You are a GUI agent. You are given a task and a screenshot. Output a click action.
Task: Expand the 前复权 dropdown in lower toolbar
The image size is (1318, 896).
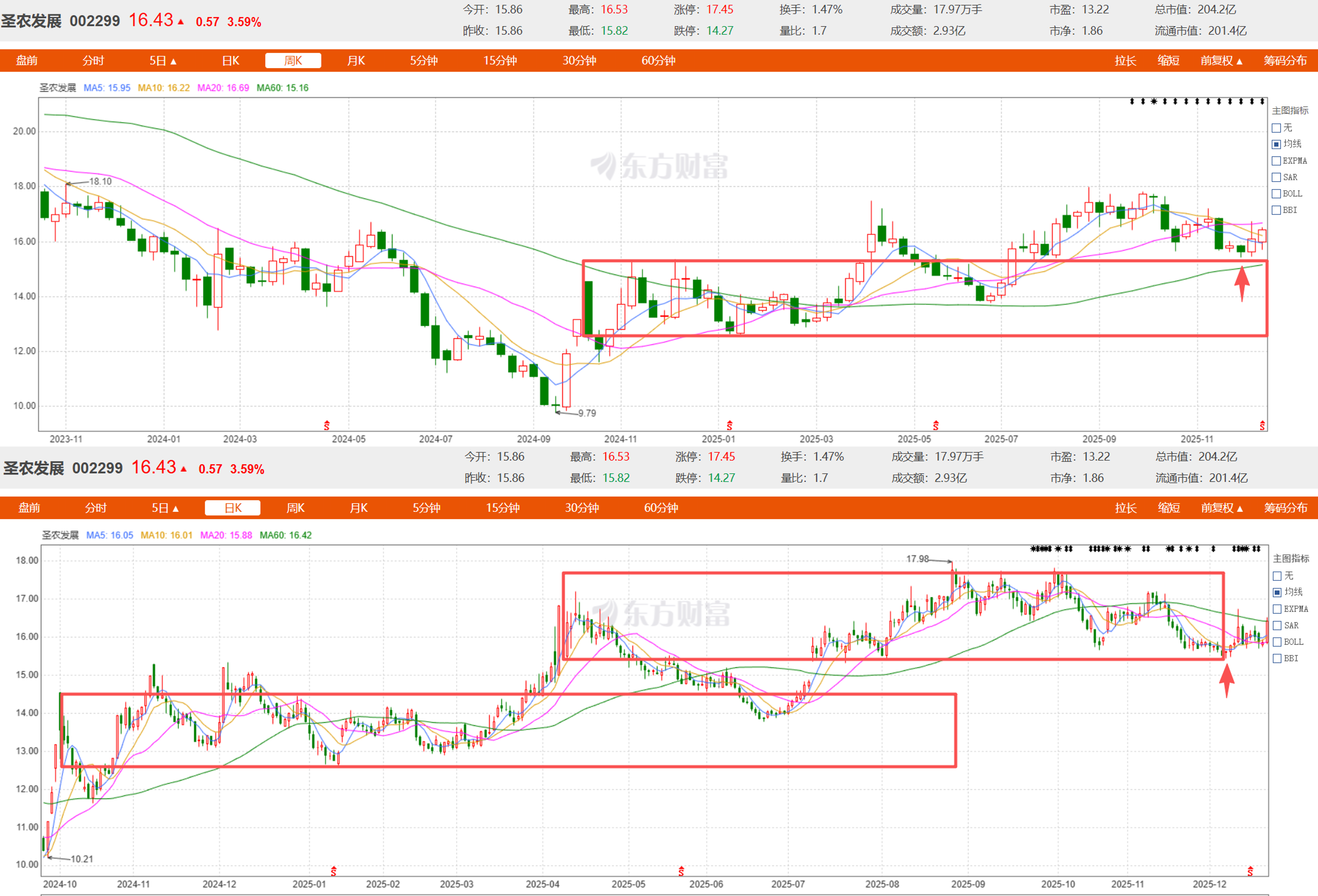(1222, 508)
